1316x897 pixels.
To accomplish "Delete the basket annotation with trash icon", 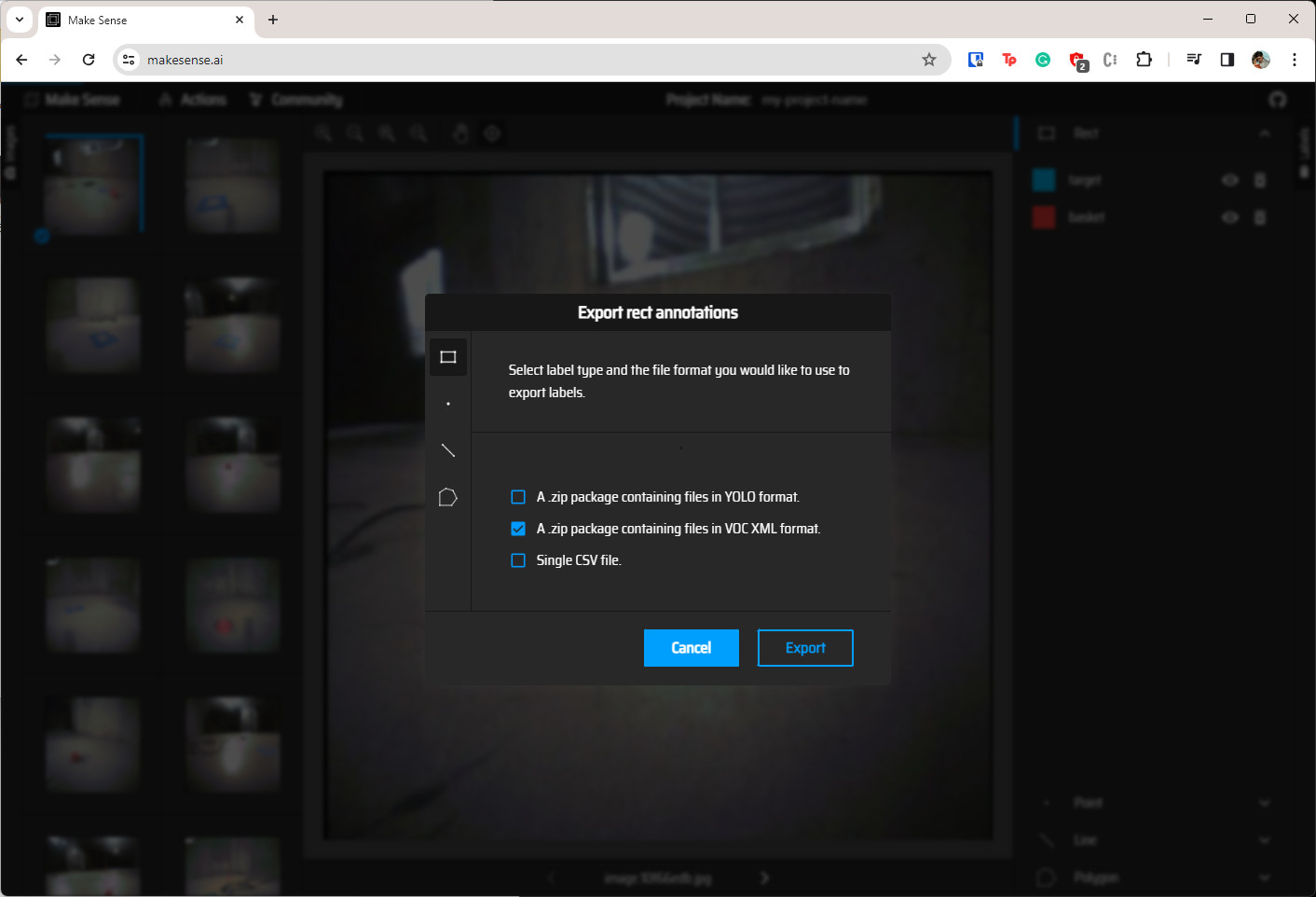I will (x=1260, y=217).
